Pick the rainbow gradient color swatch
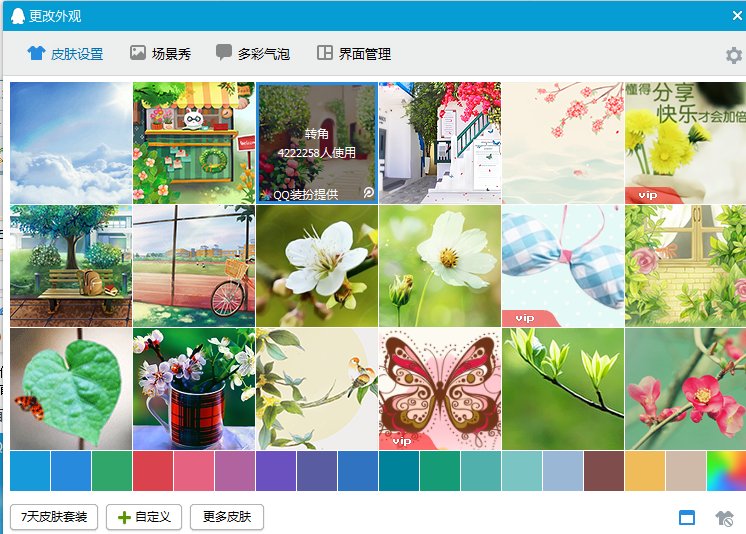The width and height of the screenshot is (746, 534). [726, 471]
